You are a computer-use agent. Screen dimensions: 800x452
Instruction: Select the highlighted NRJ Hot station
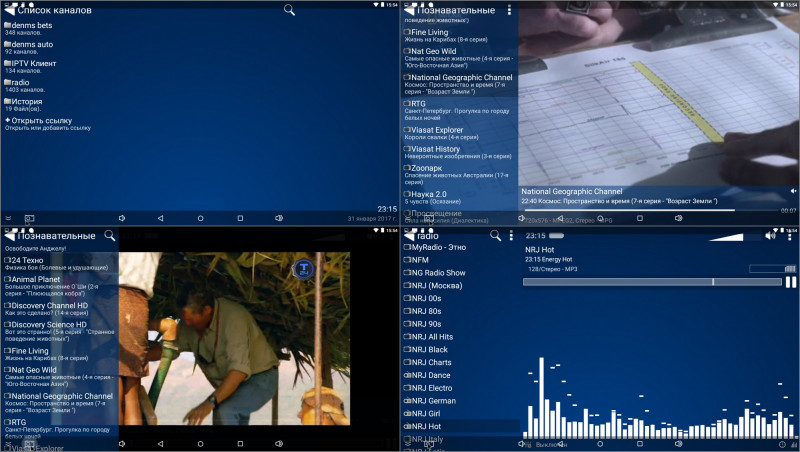461,426
